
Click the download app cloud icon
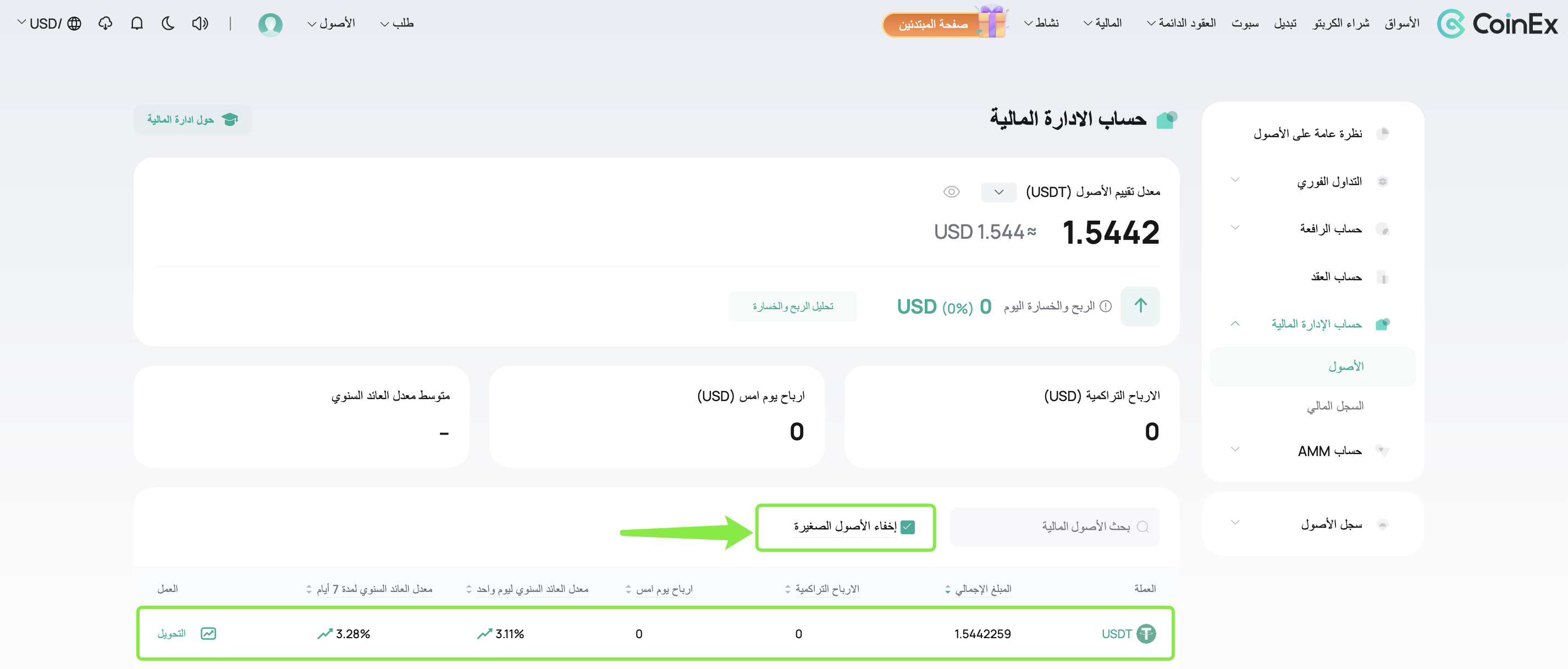106,23
